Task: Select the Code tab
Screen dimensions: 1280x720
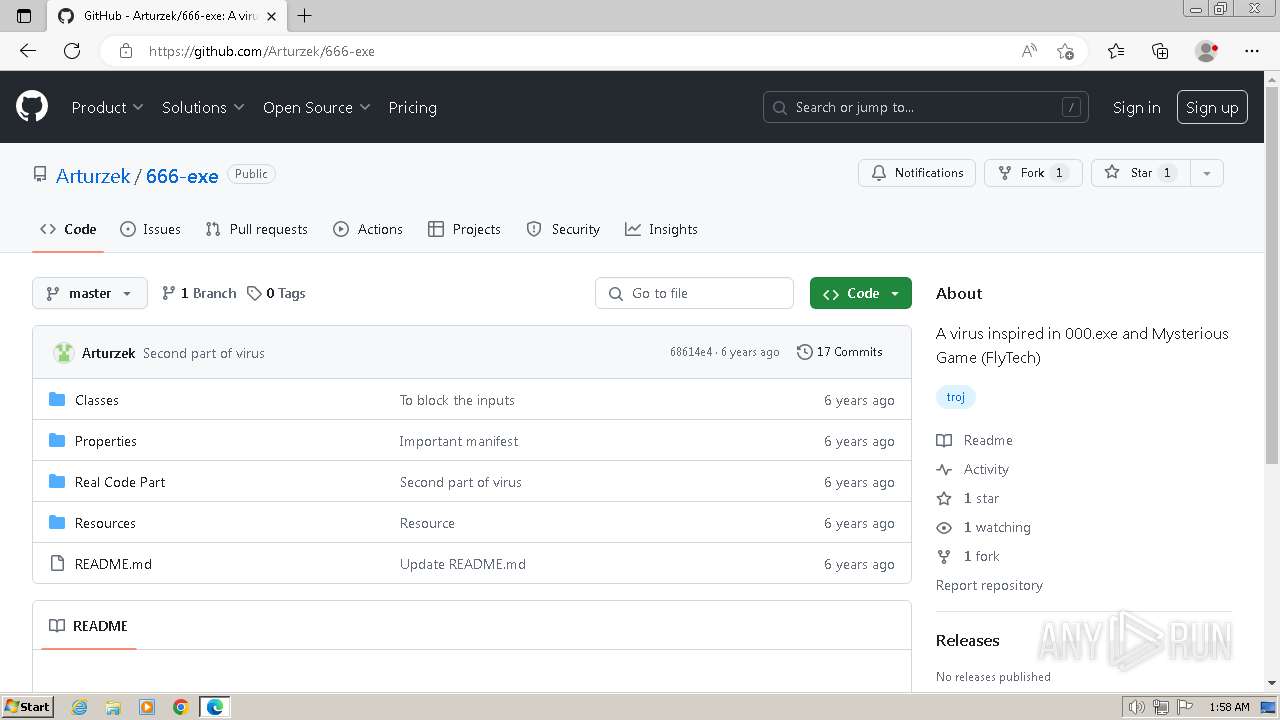Action: (x=68, y=229)
